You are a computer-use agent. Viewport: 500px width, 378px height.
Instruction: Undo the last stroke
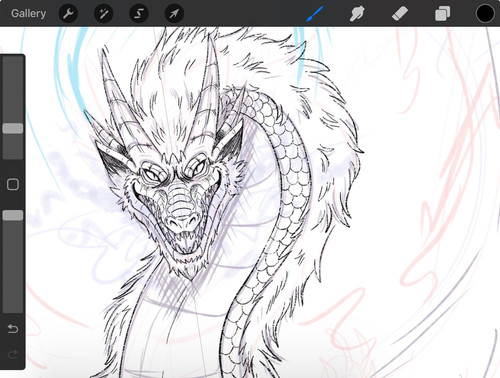coord(13,329)
